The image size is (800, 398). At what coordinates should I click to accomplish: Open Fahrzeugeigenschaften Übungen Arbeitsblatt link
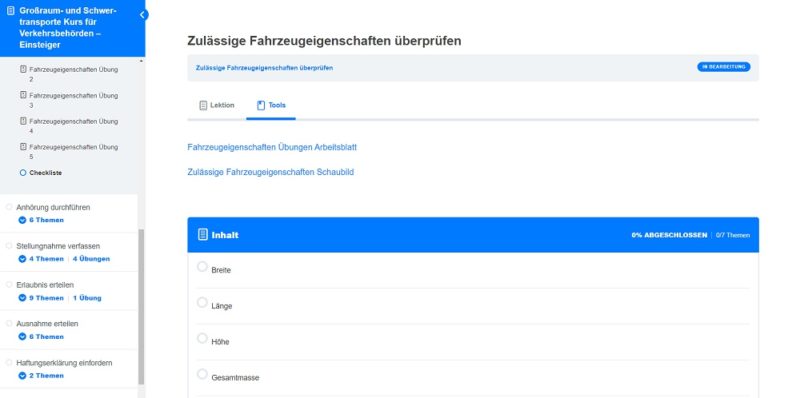(x=272, y=147)
